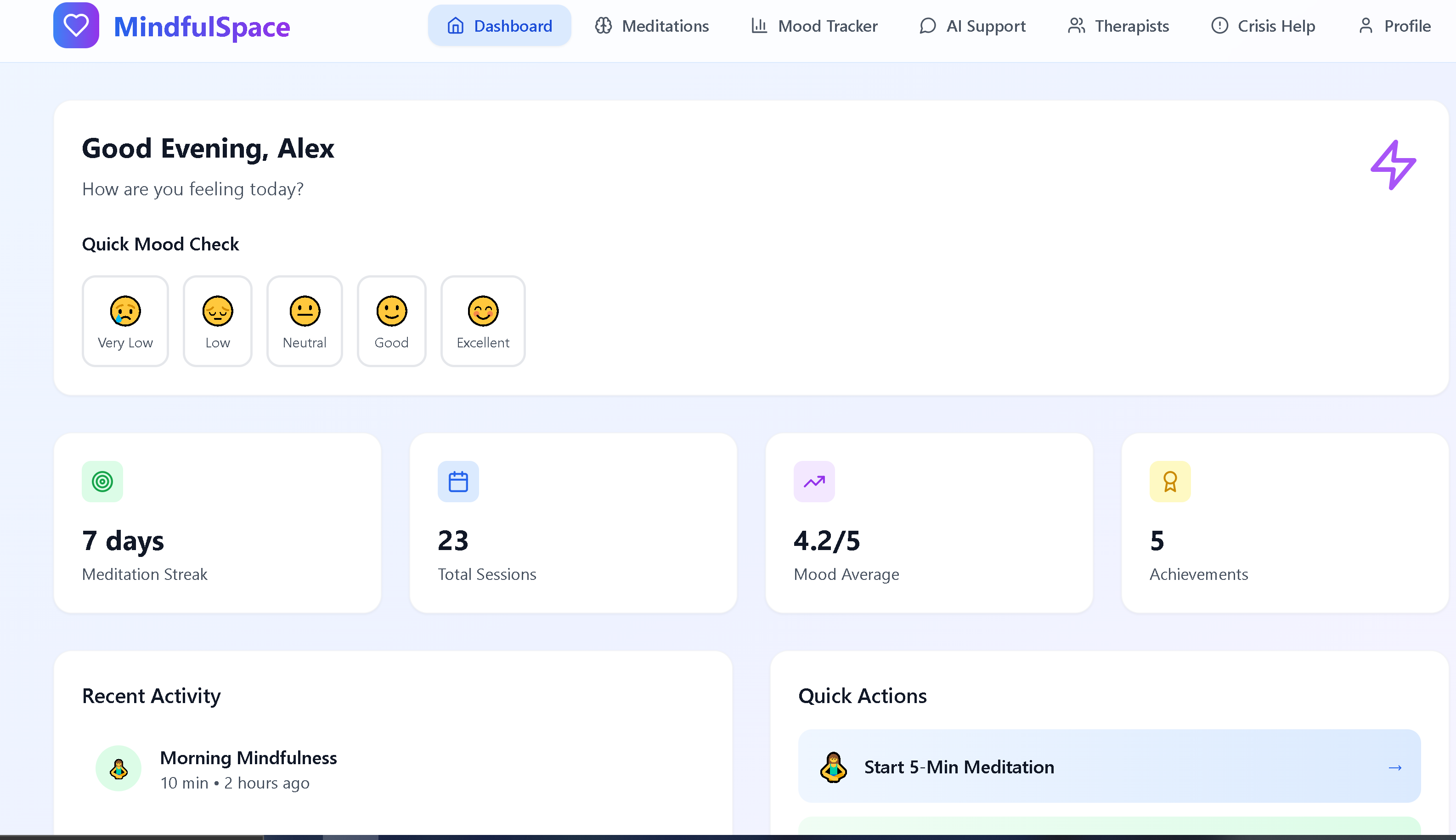Click the green target Meditation Streak icon
The image size is (1456, 840).
pyautogui.click(x=102, y=481)
